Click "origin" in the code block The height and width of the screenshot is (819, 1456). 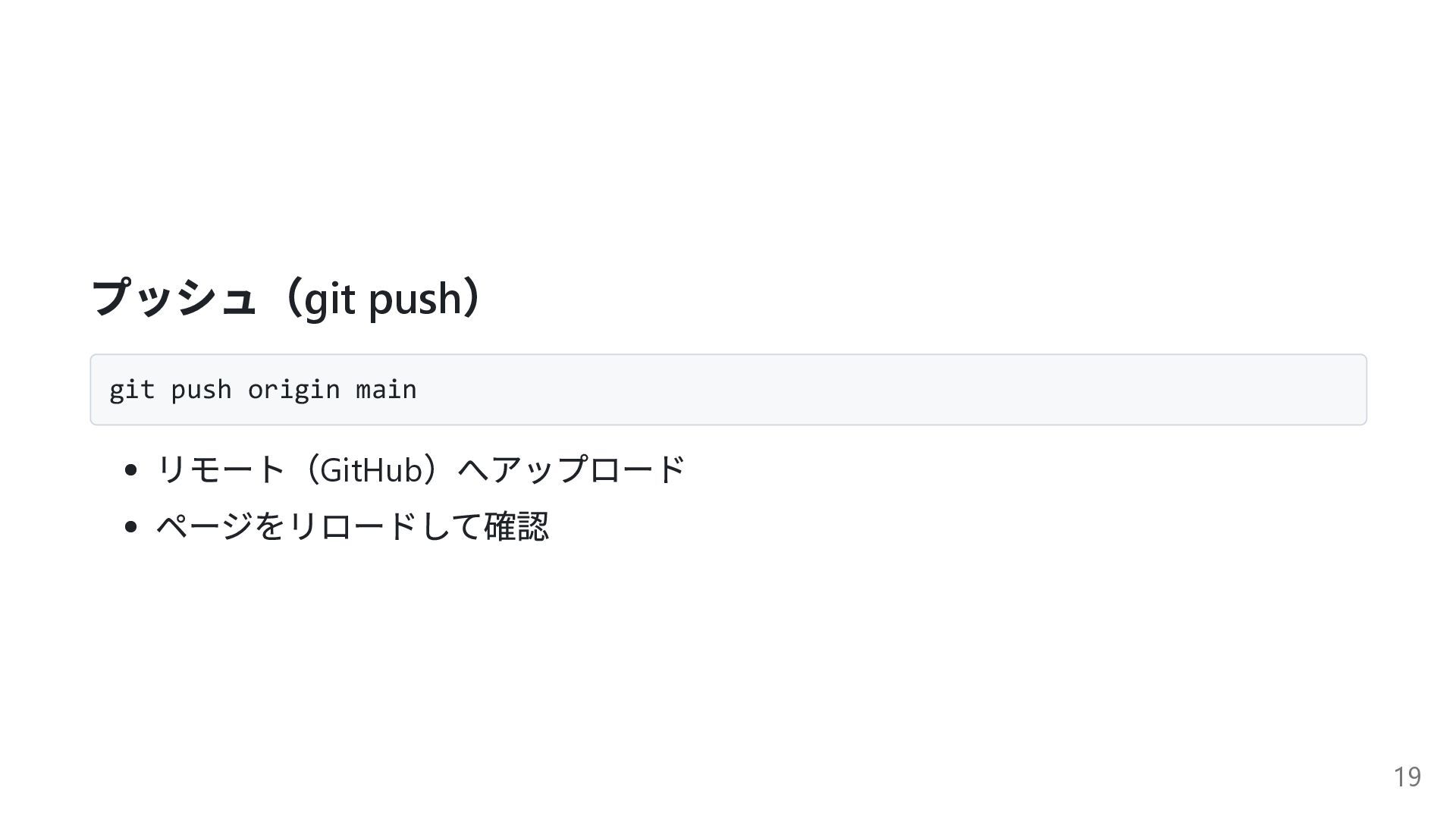click(293, 390)
